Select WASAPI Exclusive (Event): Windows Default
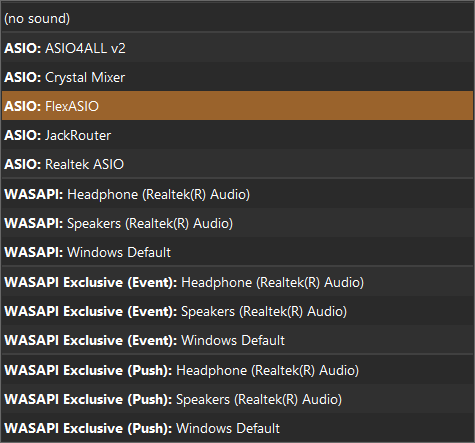The width and height of the screenshot is (475, 443). click(x=237, y=340)
